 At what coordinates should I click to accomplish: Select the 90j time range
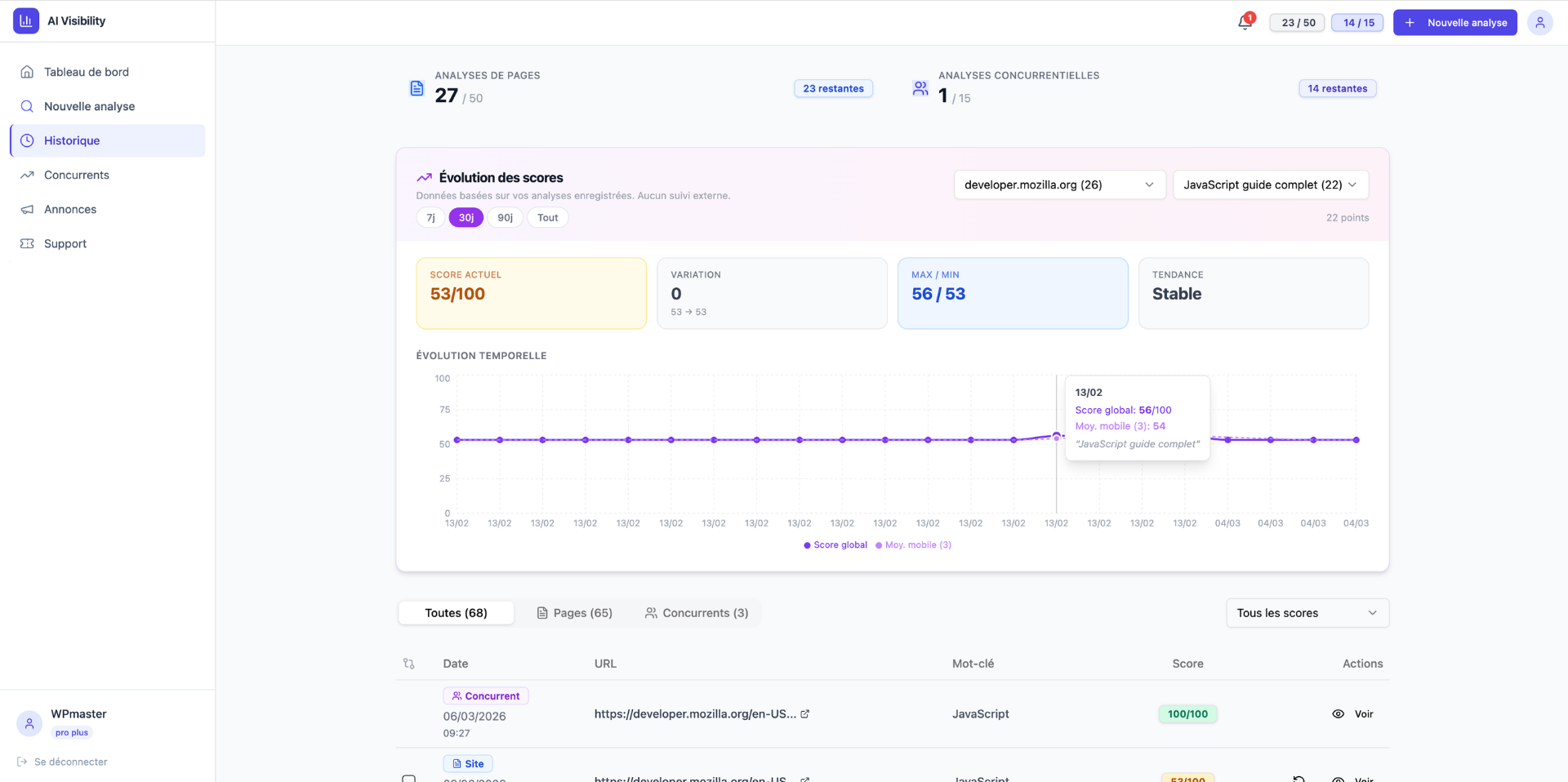505,217
